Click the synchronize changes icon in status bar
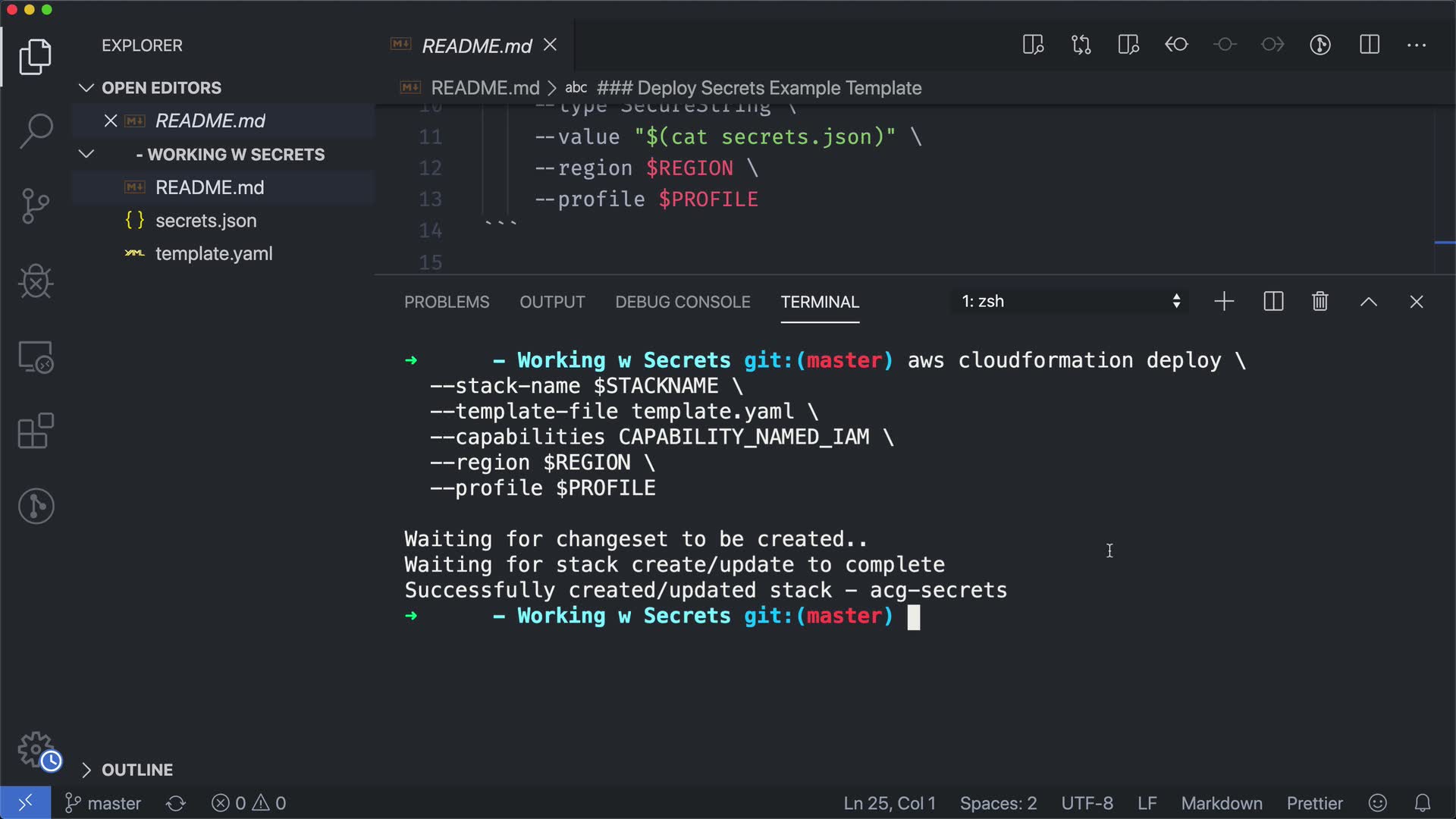The width and height of the screenshot is (1456, 819). click(x=176, y=803)
